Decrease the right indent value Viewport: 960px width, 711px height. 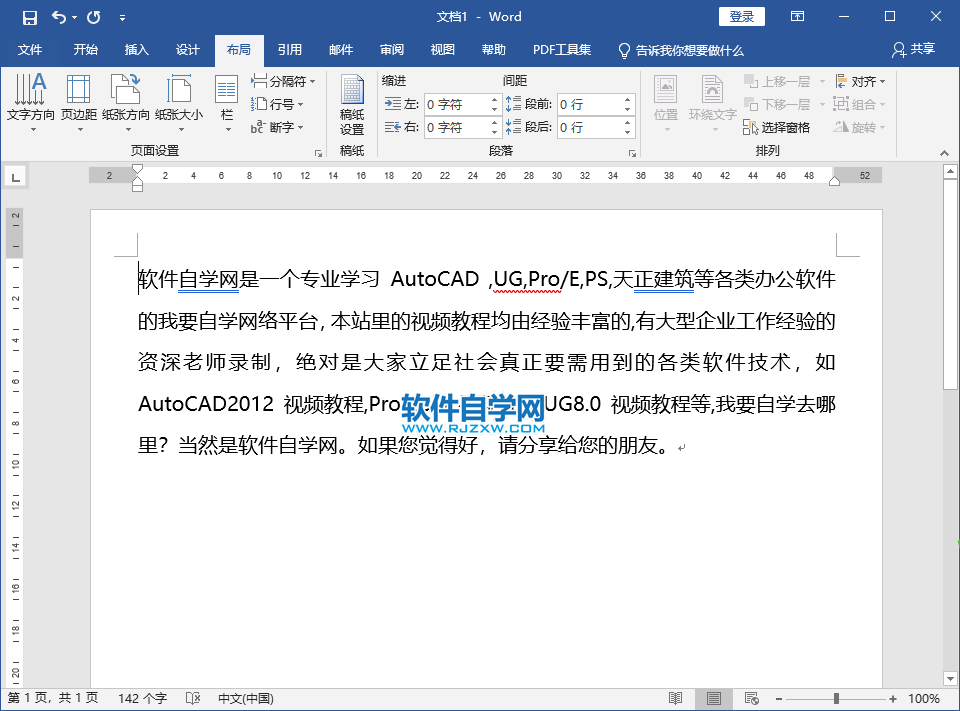click(495, 133)
